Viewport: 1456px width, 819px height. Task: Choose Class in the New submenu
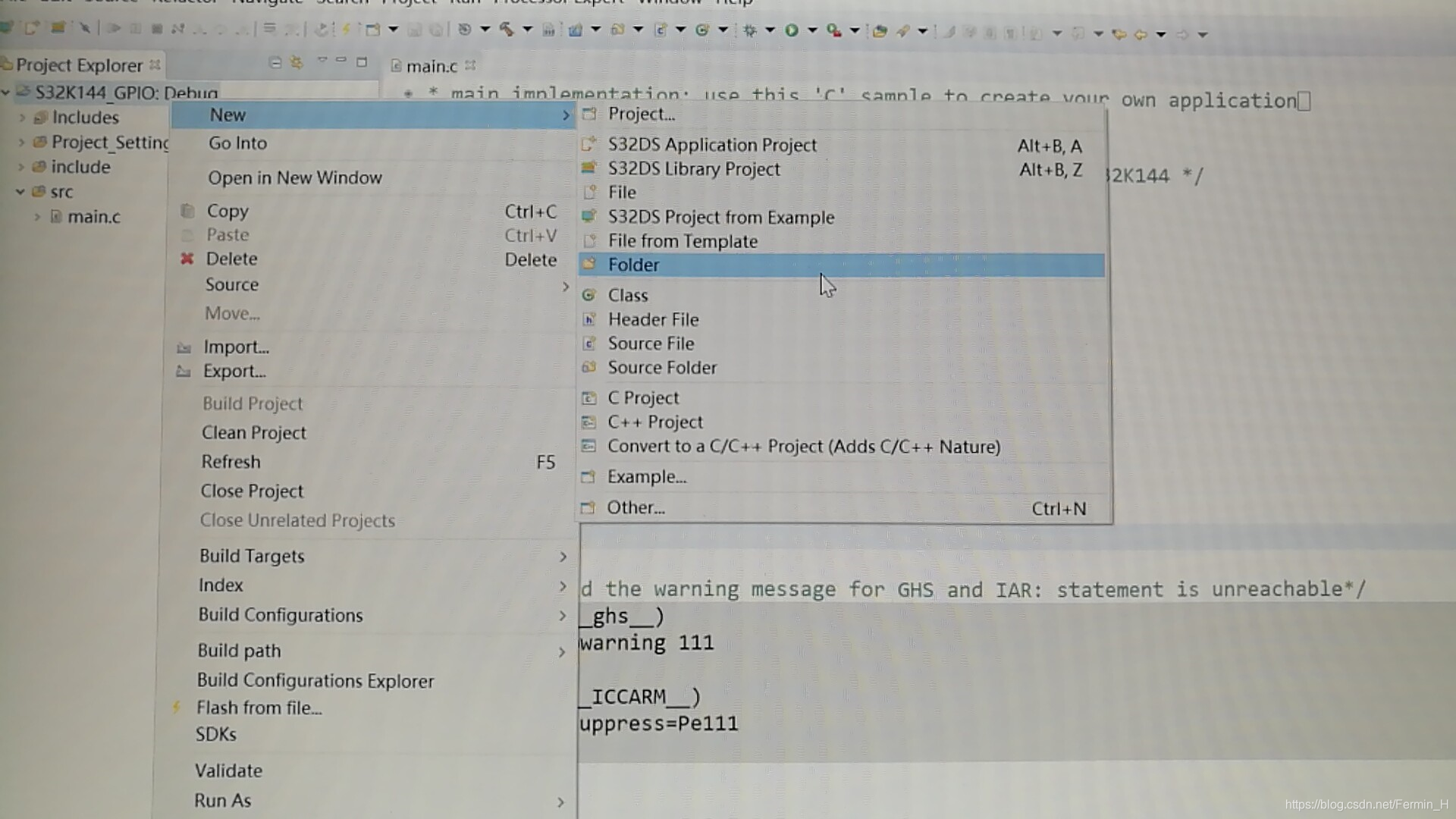tap(841, 295)
